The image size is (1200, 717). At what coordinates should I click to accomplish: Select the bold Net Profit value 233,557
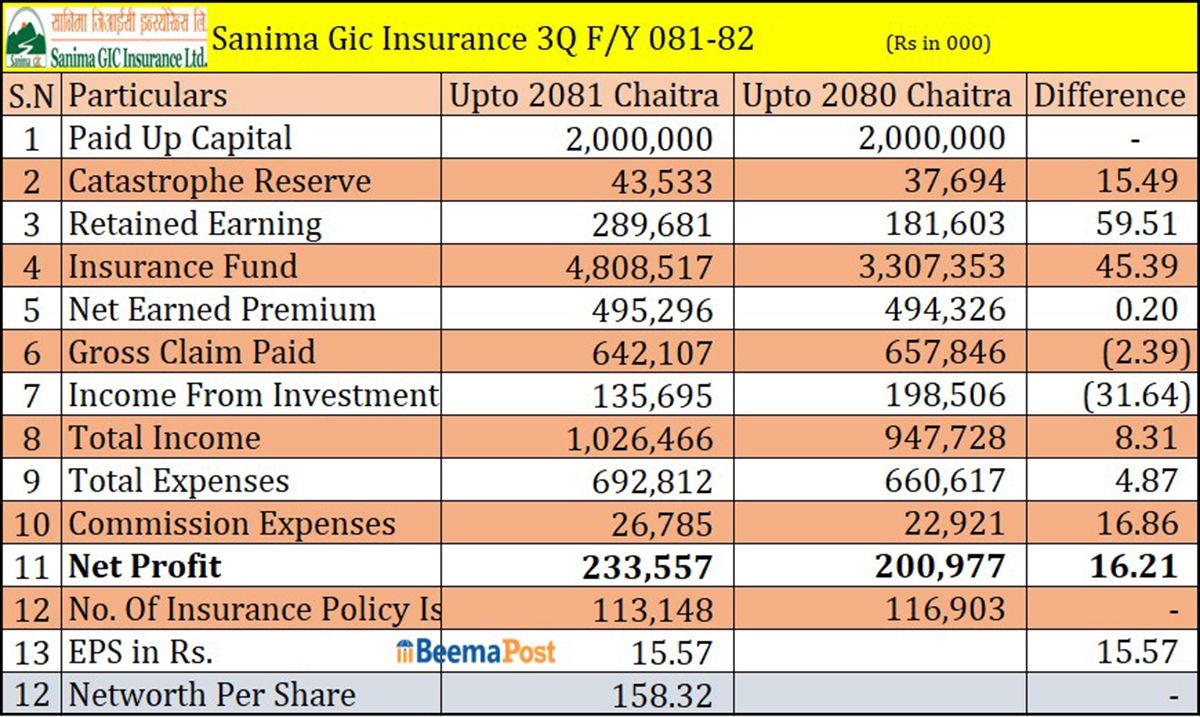[x=648, y=567]
